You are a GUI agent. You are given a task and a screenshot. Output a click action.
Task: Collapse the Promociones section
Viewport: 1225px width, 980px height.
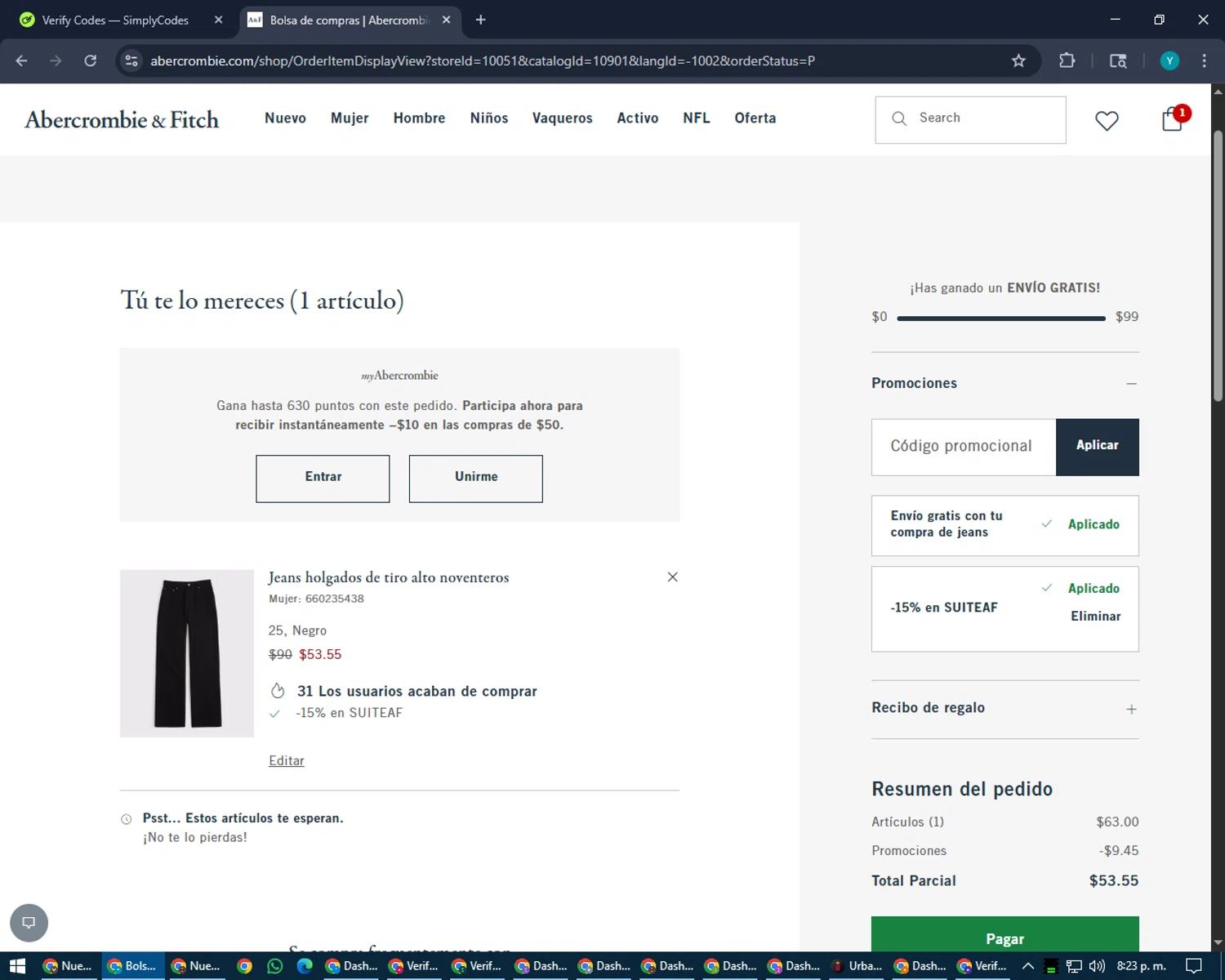[x=1131, y=383]
